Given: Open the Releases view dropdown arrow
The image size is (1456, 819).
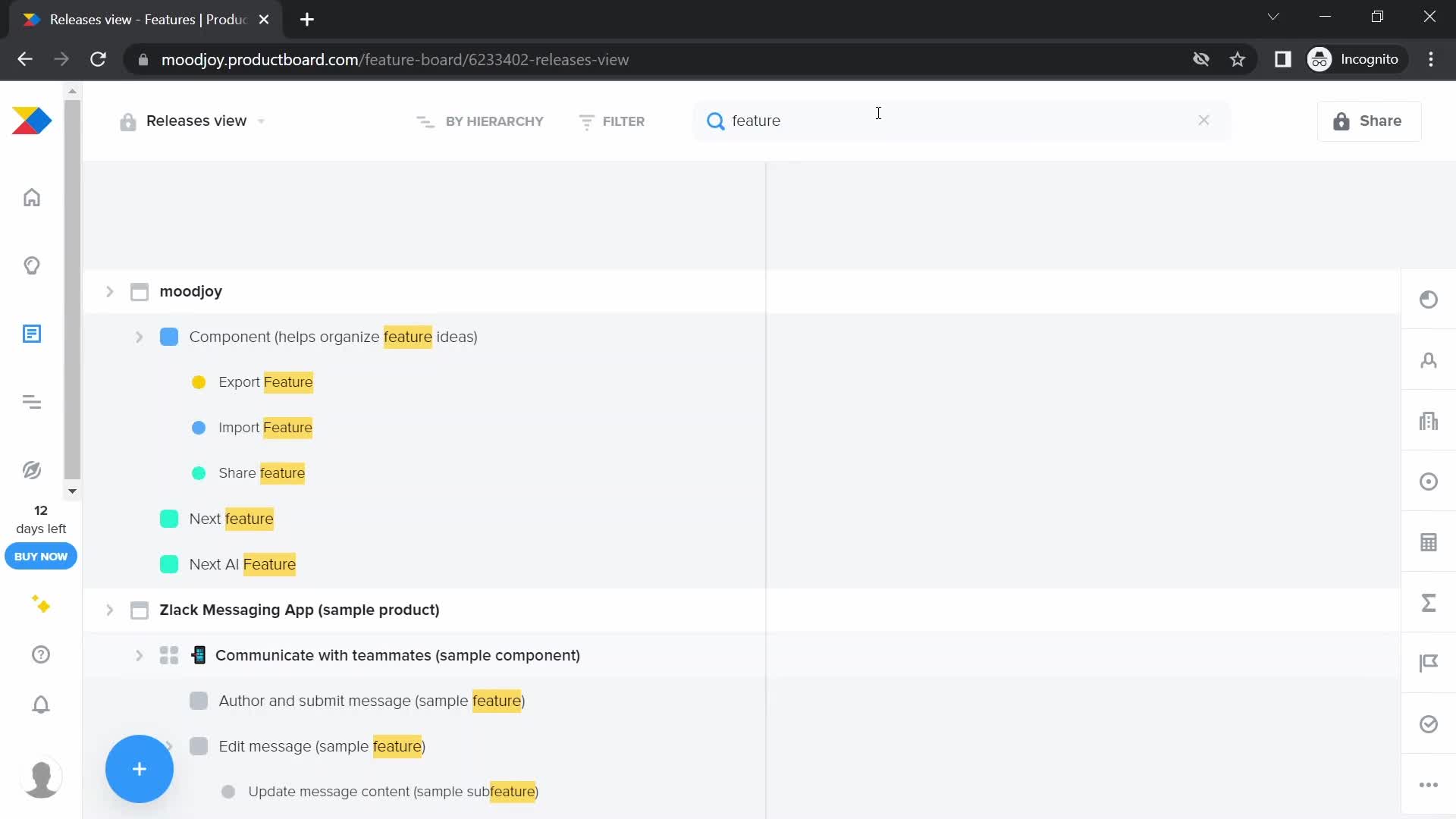Looking at the screenshot, I should coord(261,121).
